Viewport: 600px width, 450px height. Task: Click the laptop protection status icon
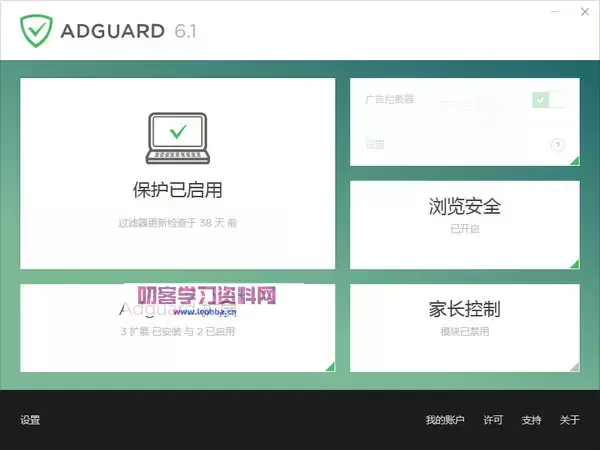click(178, 138)
